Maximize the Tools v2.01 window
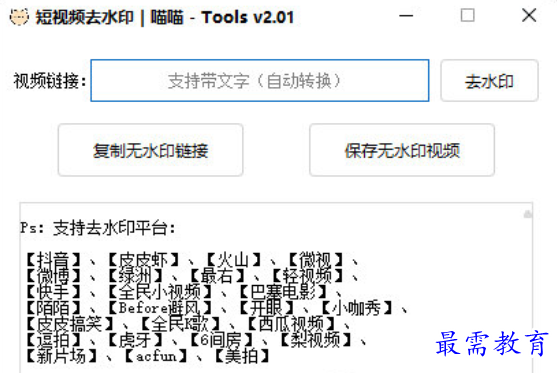557x375 pixels. pyautogui.click(x=467, y=16)
